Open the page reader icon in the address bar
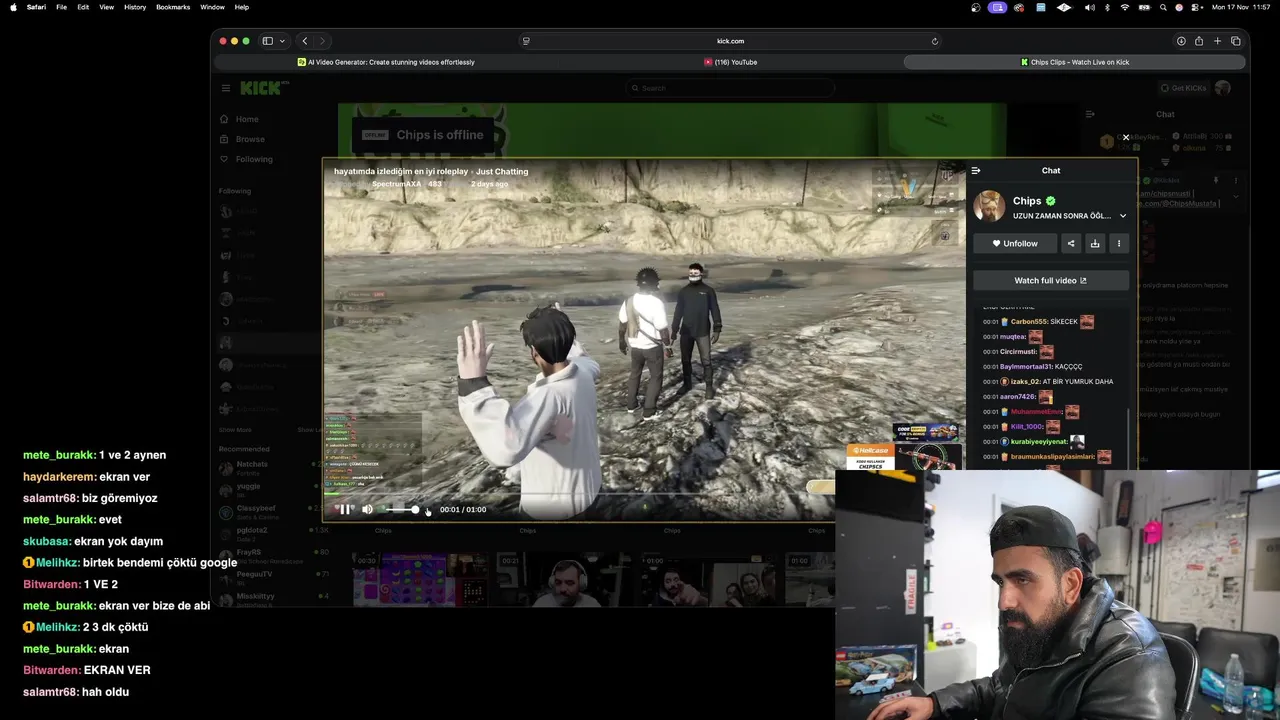Viewport: 1280px width, 720px height. point(526,41)
